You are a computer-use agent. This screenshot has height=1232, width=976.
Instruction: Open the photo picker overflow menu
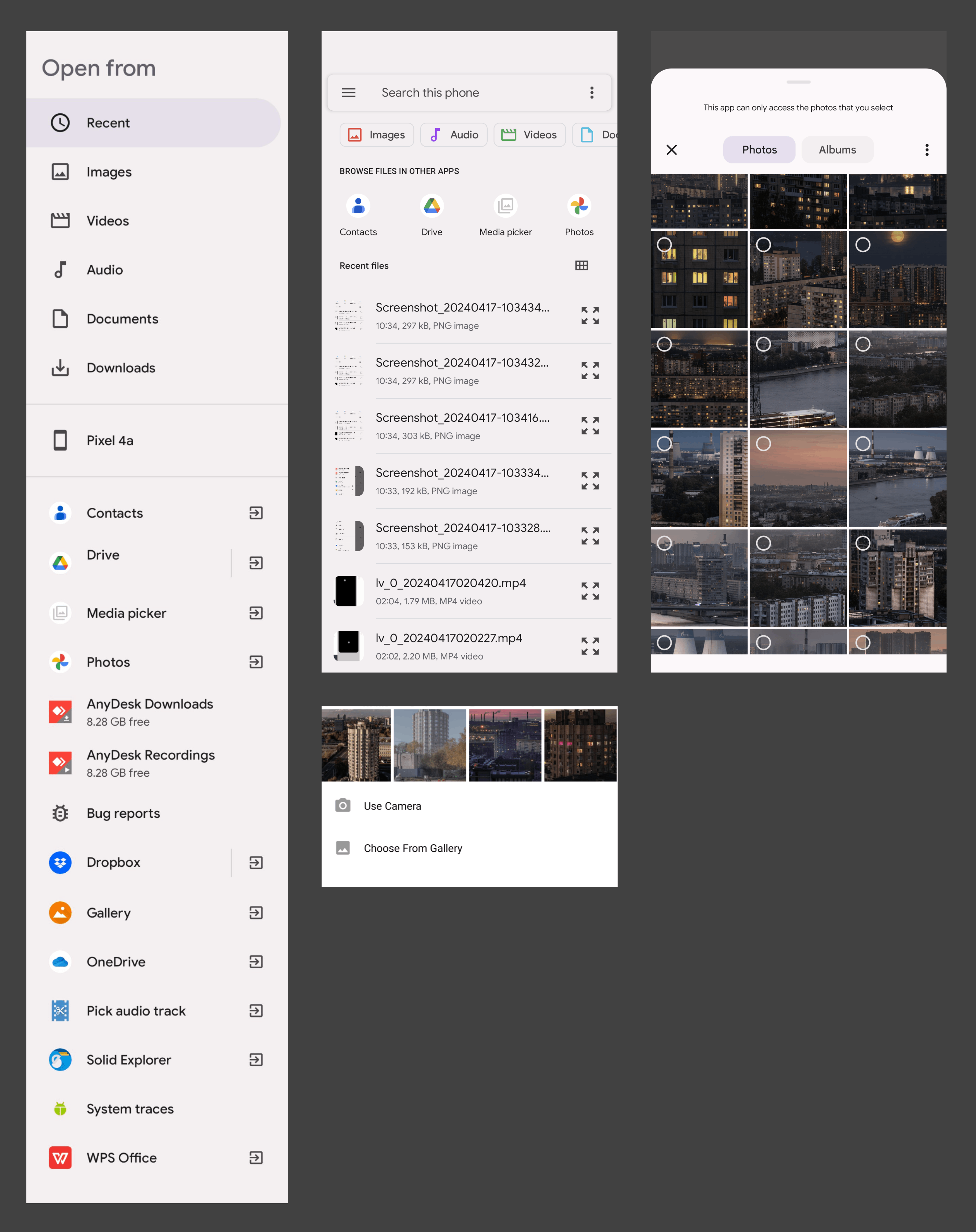(x=926, y=150)
